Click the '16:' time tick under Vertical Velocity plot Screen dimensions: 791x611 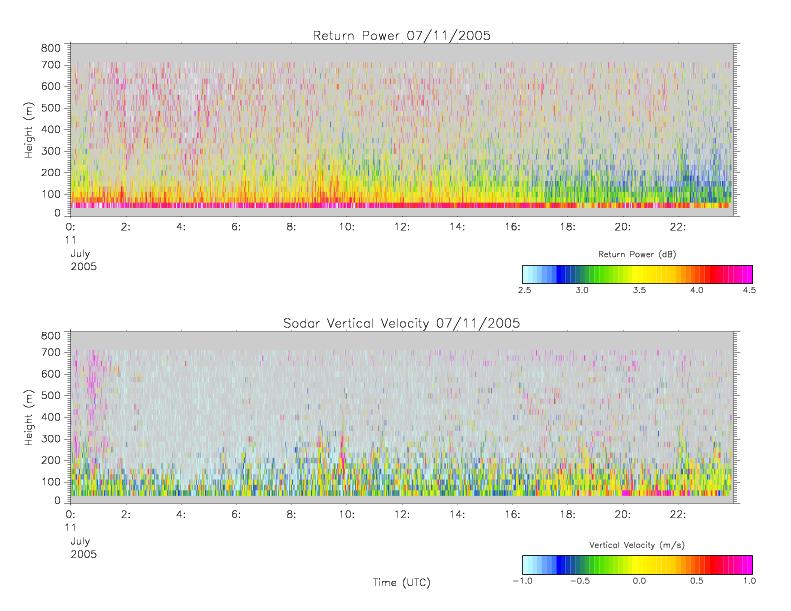tap(513, 515)
